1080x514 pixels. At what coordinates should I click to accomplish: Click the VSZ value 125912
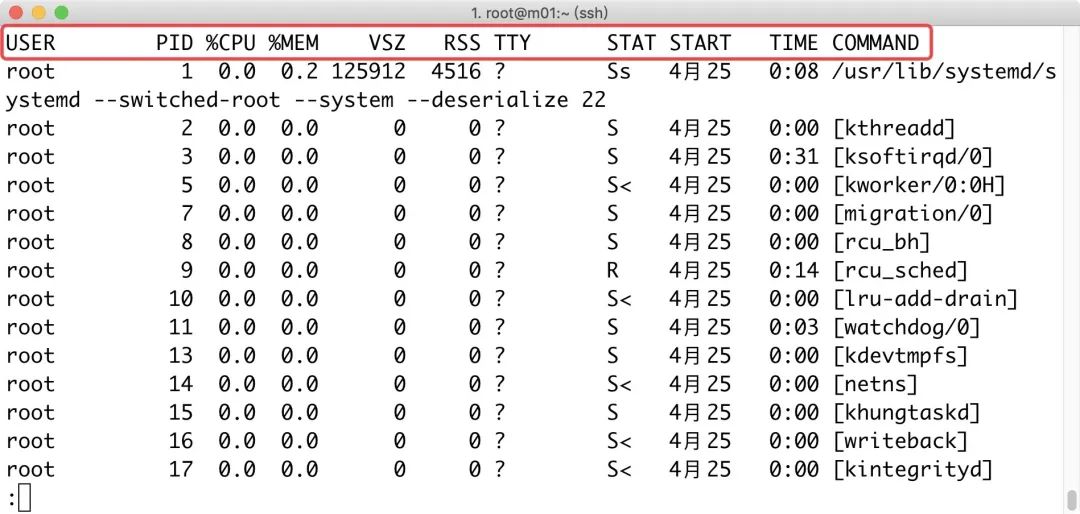[x=368, y=71]
